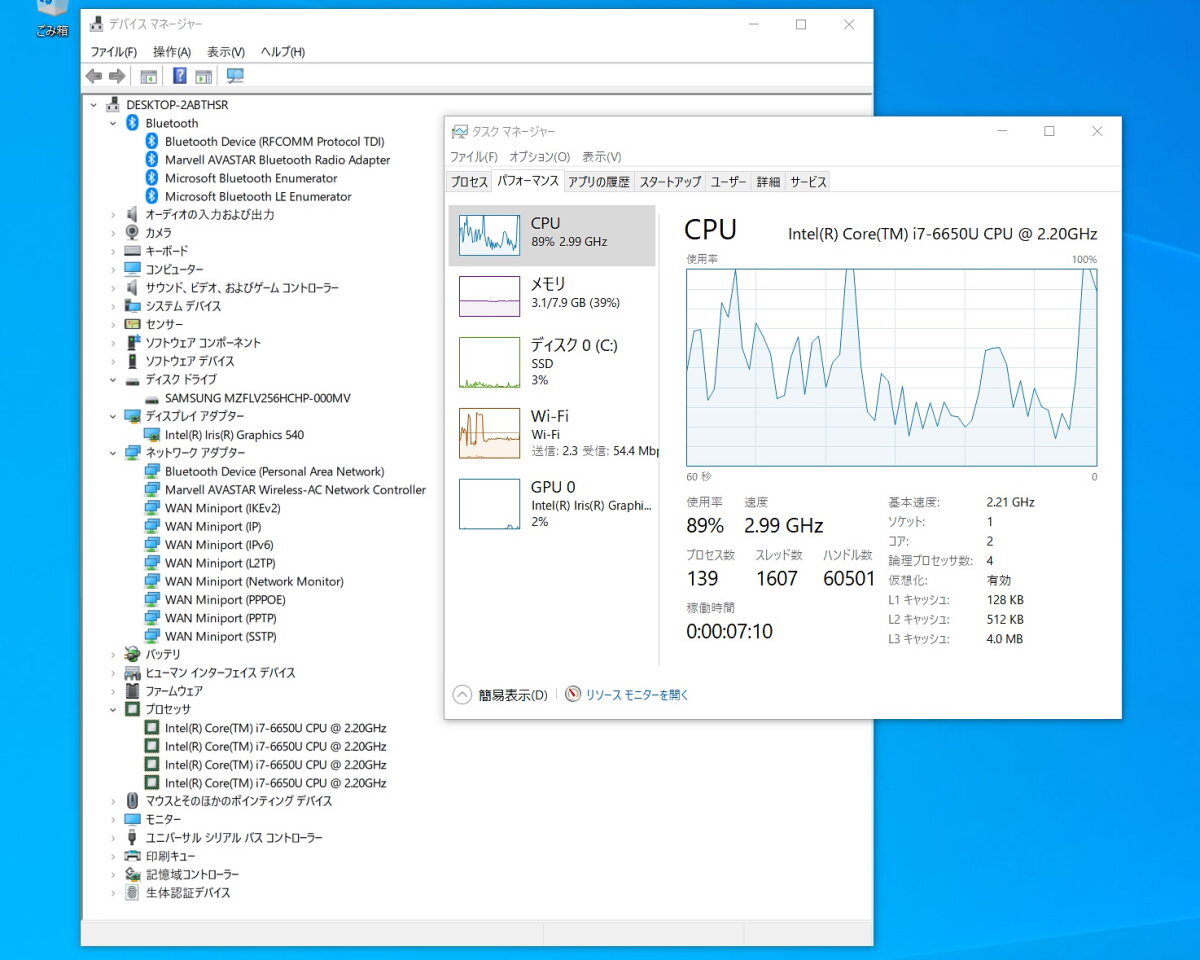
Task: Select WAN Miniport (L2TP)
Action: click(219, 563)
